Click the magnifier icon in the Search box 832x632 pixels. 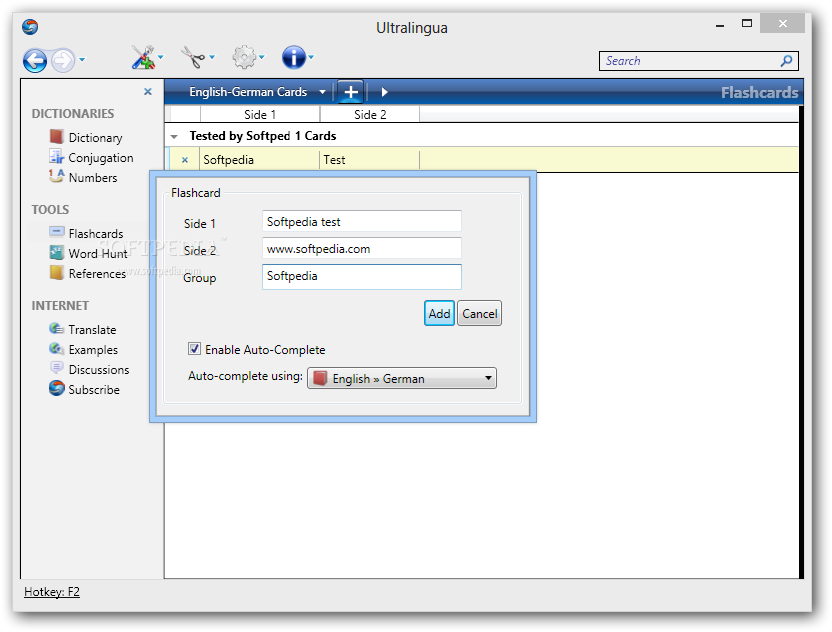(786, 61)
